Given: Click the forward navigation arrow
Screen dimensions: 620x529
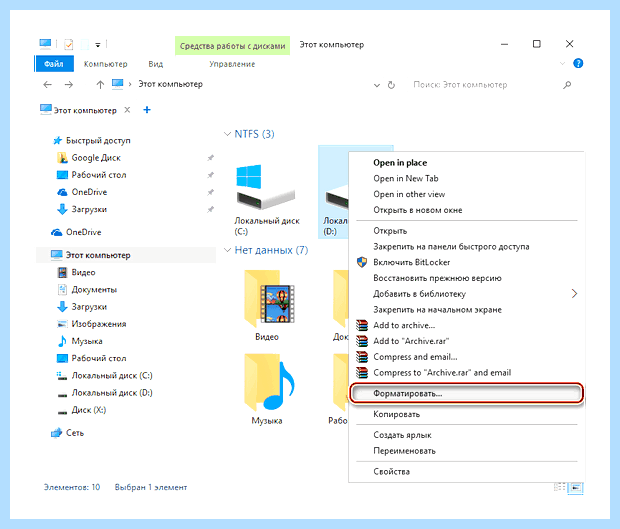Looking at the screenshot, I should tap(69, 85).
